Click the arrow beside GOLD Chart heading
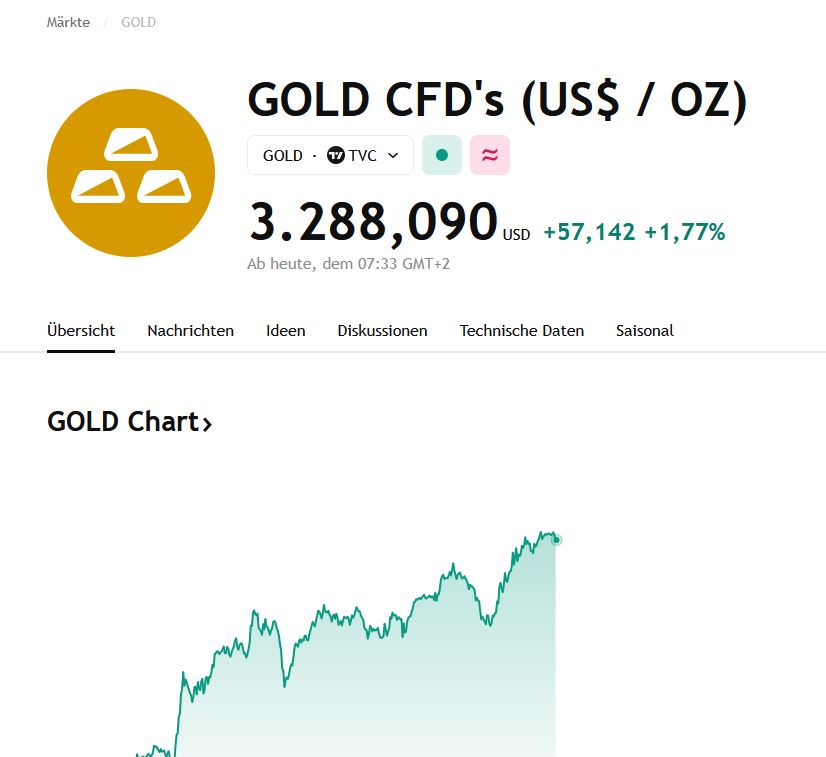 (x=207, y=424)
